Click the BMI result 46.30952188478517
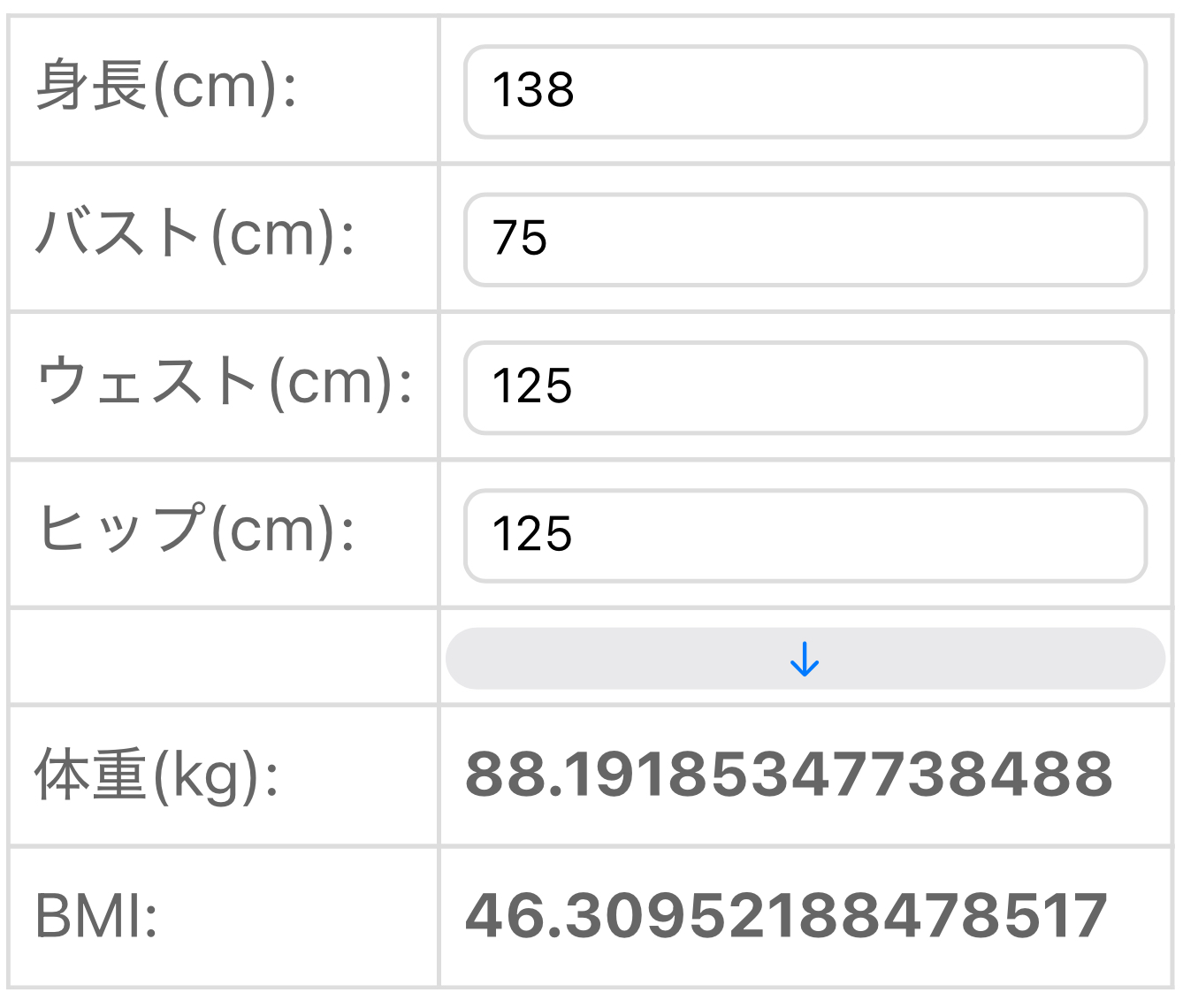Image resolution: width=1183 pixels, height=1008 pixels. pyautogui.click(x=786, y=916)
